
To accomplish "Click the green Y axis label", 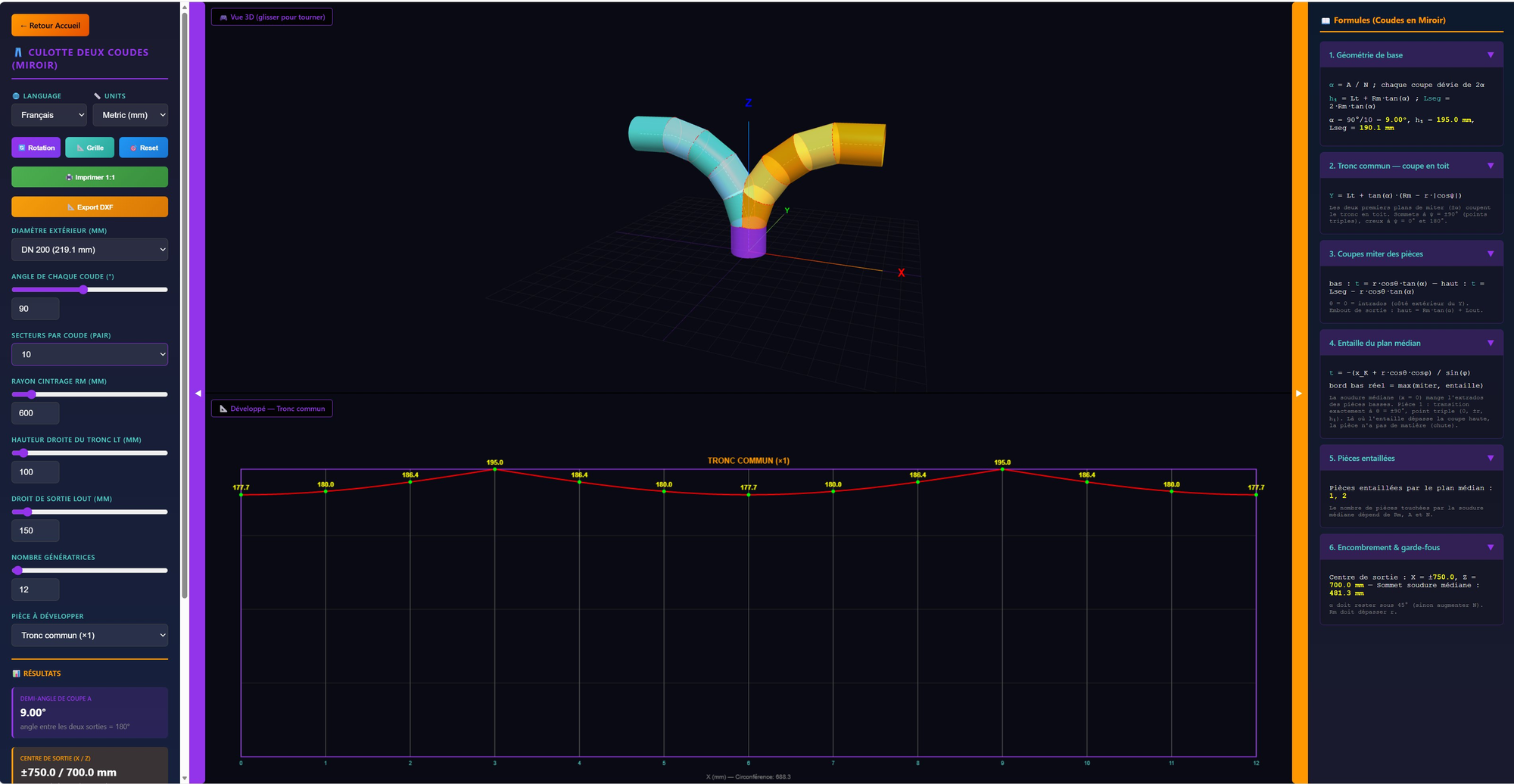I will pos(787,210).
